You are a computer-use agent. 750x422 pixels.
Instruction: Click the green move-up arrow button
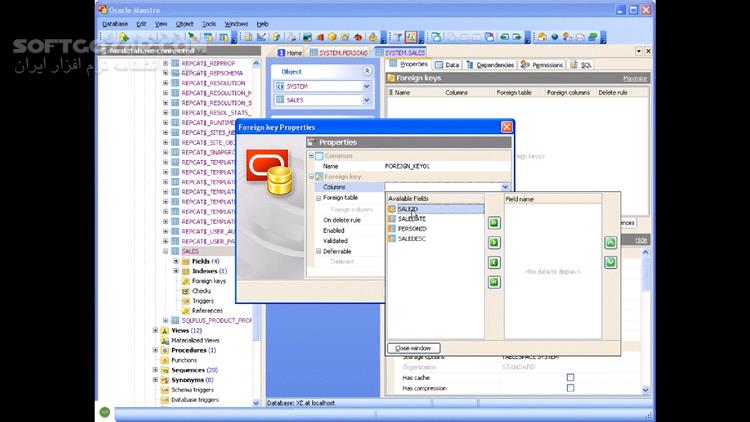(610, 243)
